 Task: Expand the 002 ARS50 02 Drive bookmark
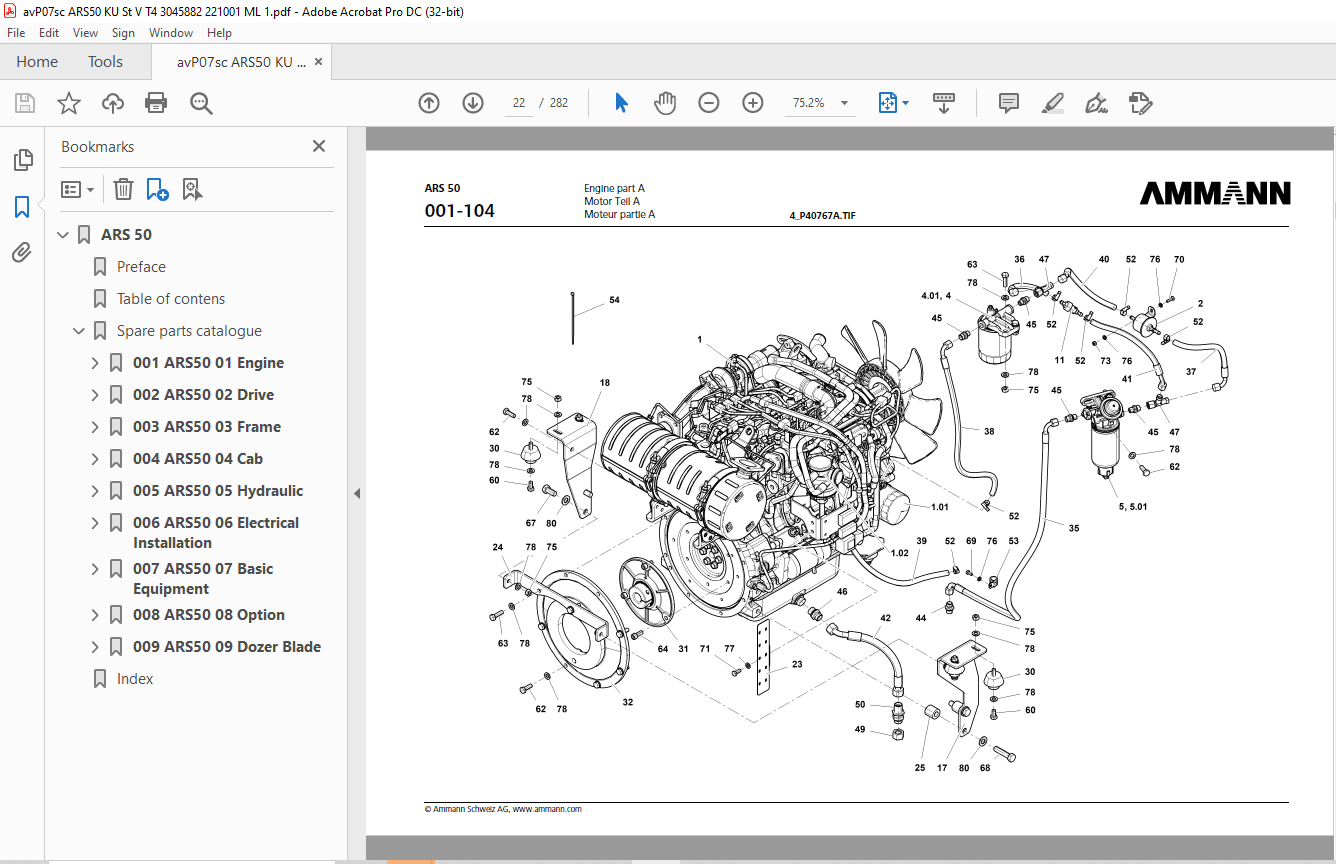click(x=96, y=395)
